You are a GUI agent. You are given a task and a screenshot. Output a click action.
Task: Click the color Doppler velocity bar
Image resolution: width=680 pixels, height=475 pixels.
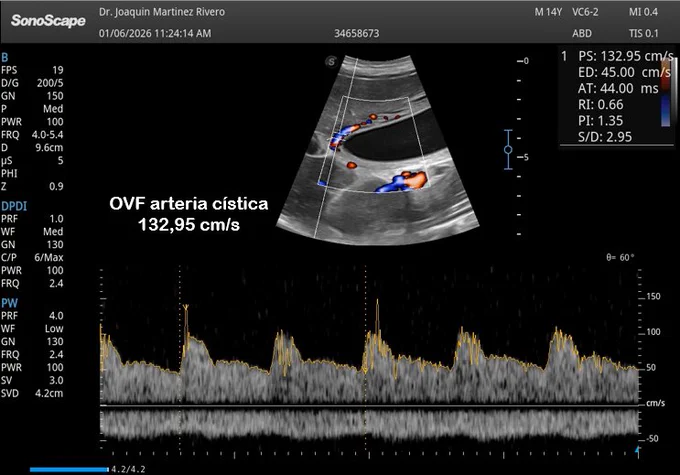point(665,92)
